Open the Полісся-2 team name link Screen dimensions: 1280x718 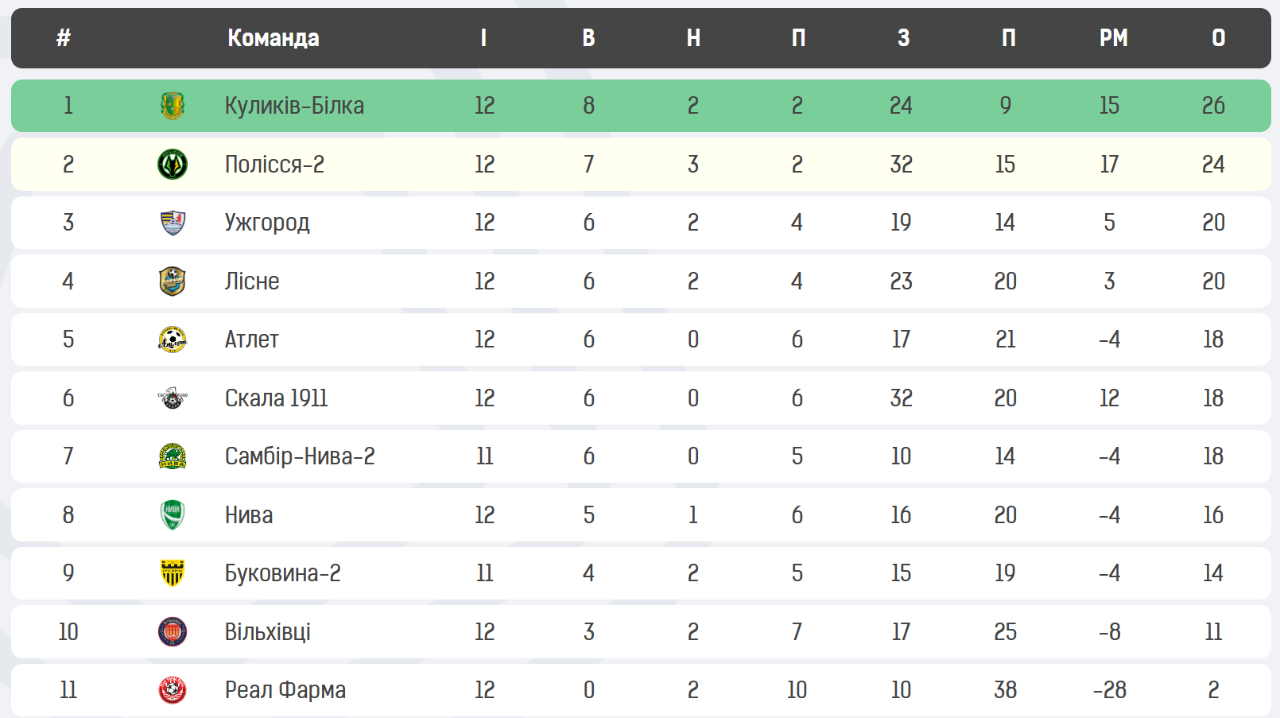[274, 164]
